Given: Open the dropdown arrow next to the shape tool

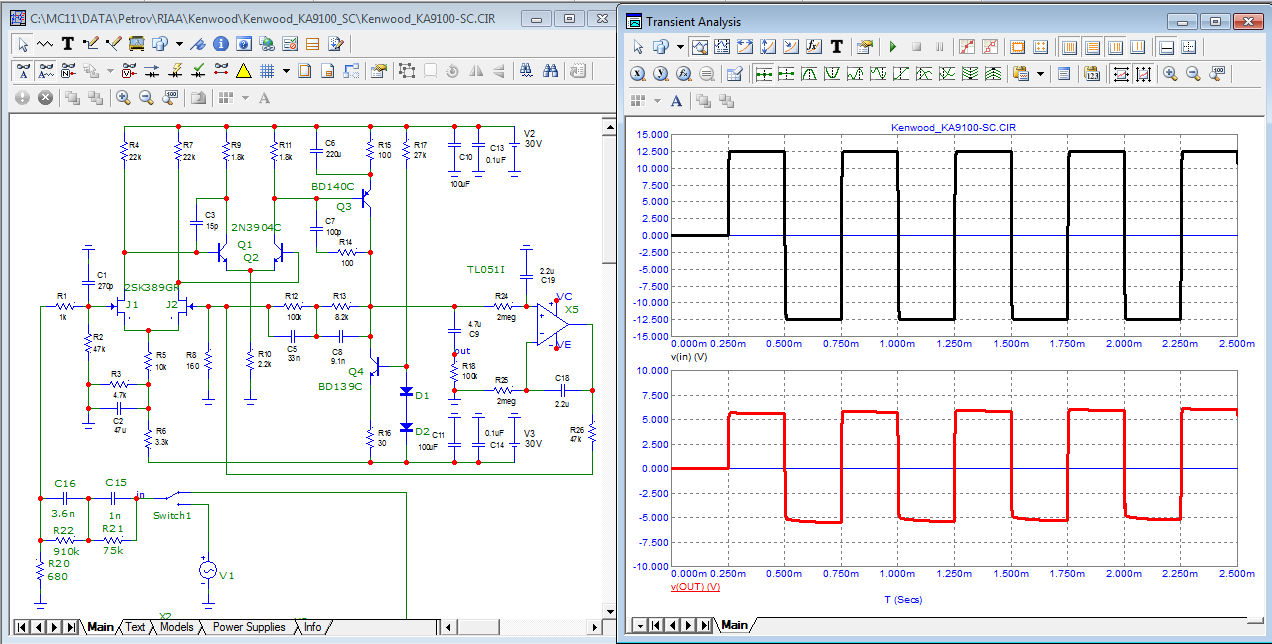Looking at the screenshot, I should (179, 43).
